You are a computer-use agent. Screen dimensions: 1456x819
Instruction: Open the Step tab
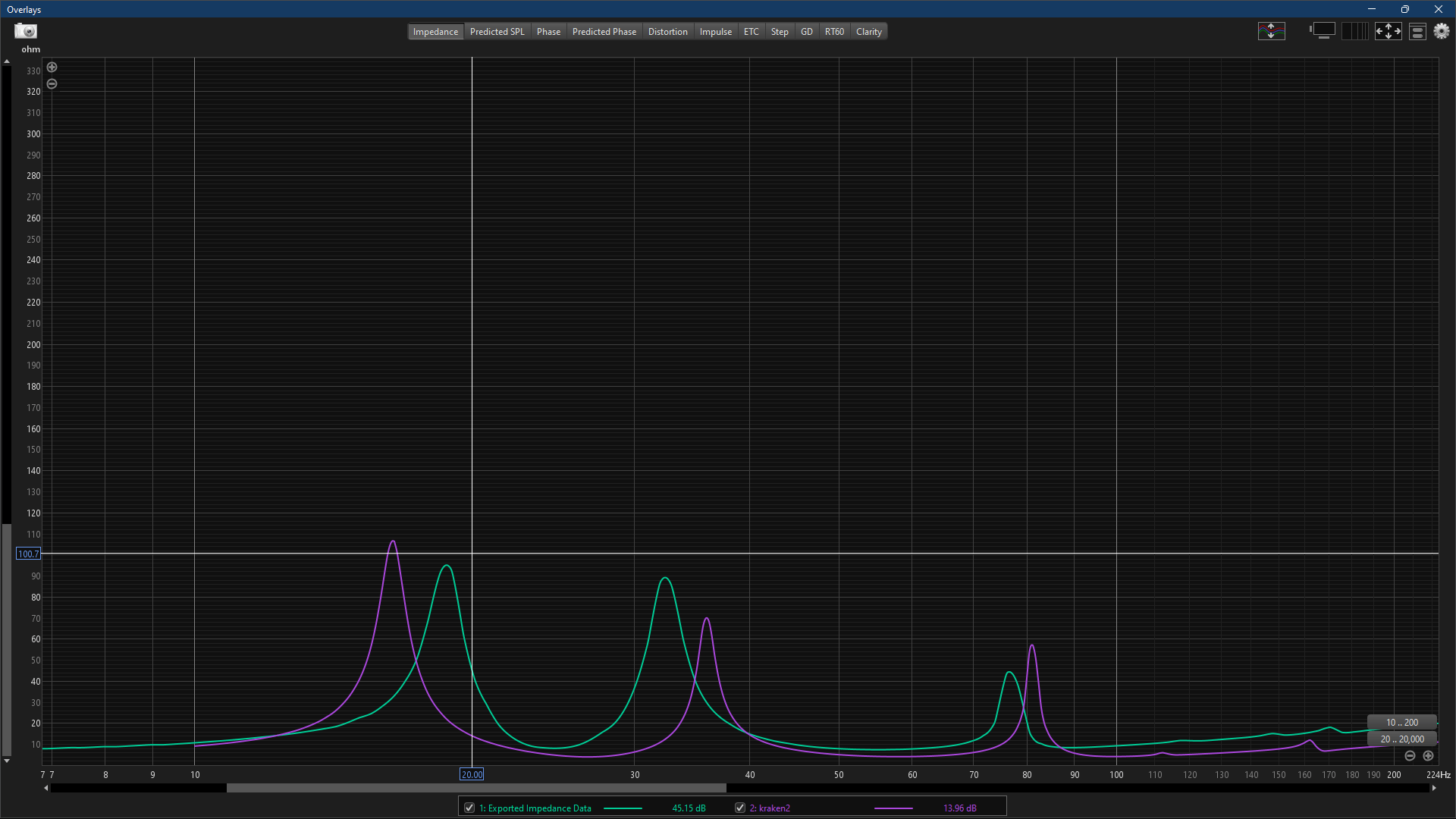pyautogui.click(x=780, y=32)
